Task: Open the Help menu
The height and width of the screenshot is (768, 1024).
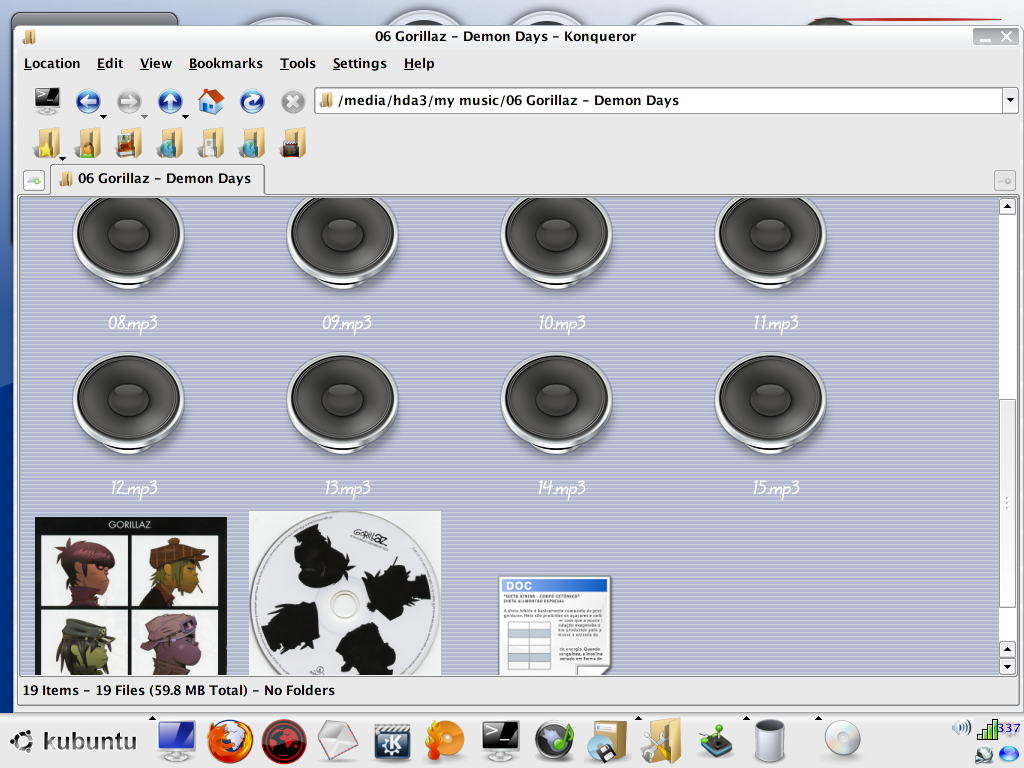Action: (x=419, y=63)
